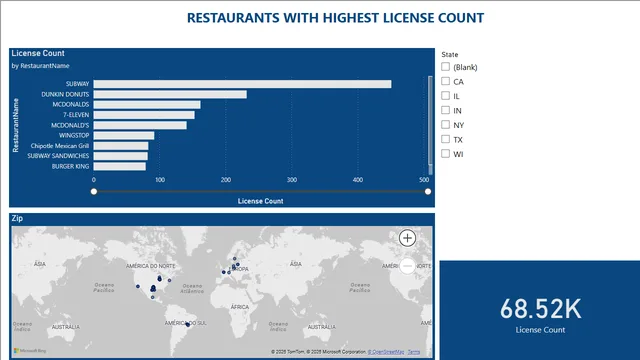Select the 7-ELEVEN bar
The height and width of the screenshot is (360, 640).
pyautogui.click(x=144, y=115)
